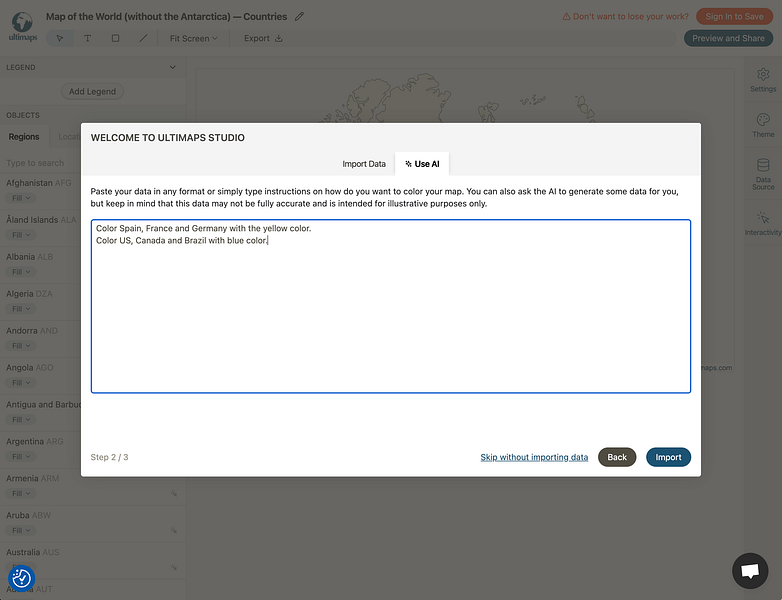Open the Fit Screen zoom dropdown
The width and height of the screenshot is (782, 600).
point(194,38)
